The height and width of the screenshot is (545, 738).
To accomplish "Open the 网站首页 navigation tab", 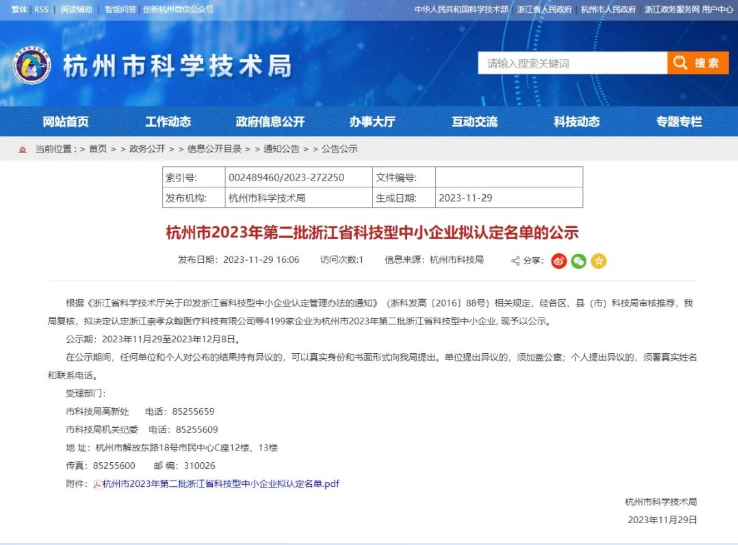I will (x=66, y=121).
